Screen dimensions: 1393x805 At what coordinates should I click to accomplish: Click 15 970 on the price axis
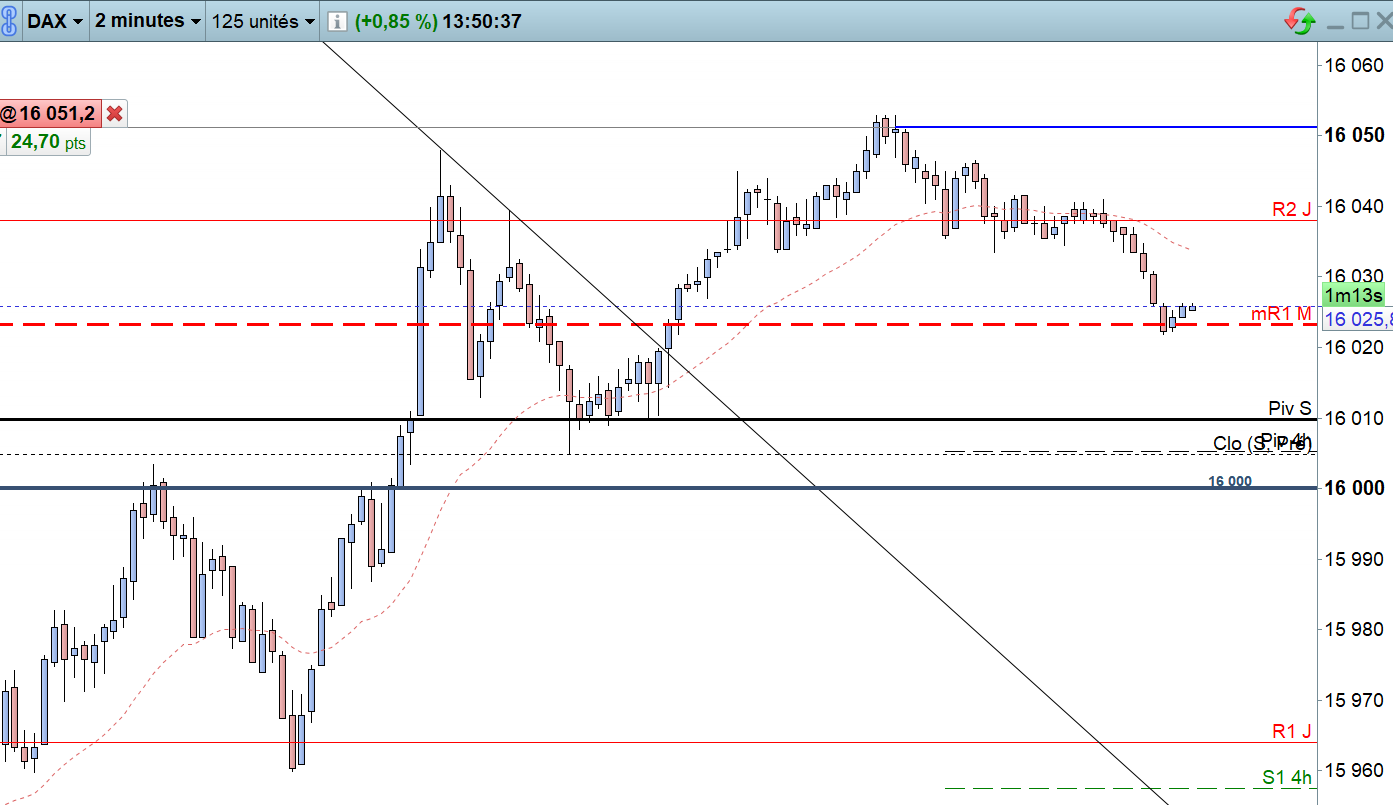pyautogui.click(x=1352, y=699)
